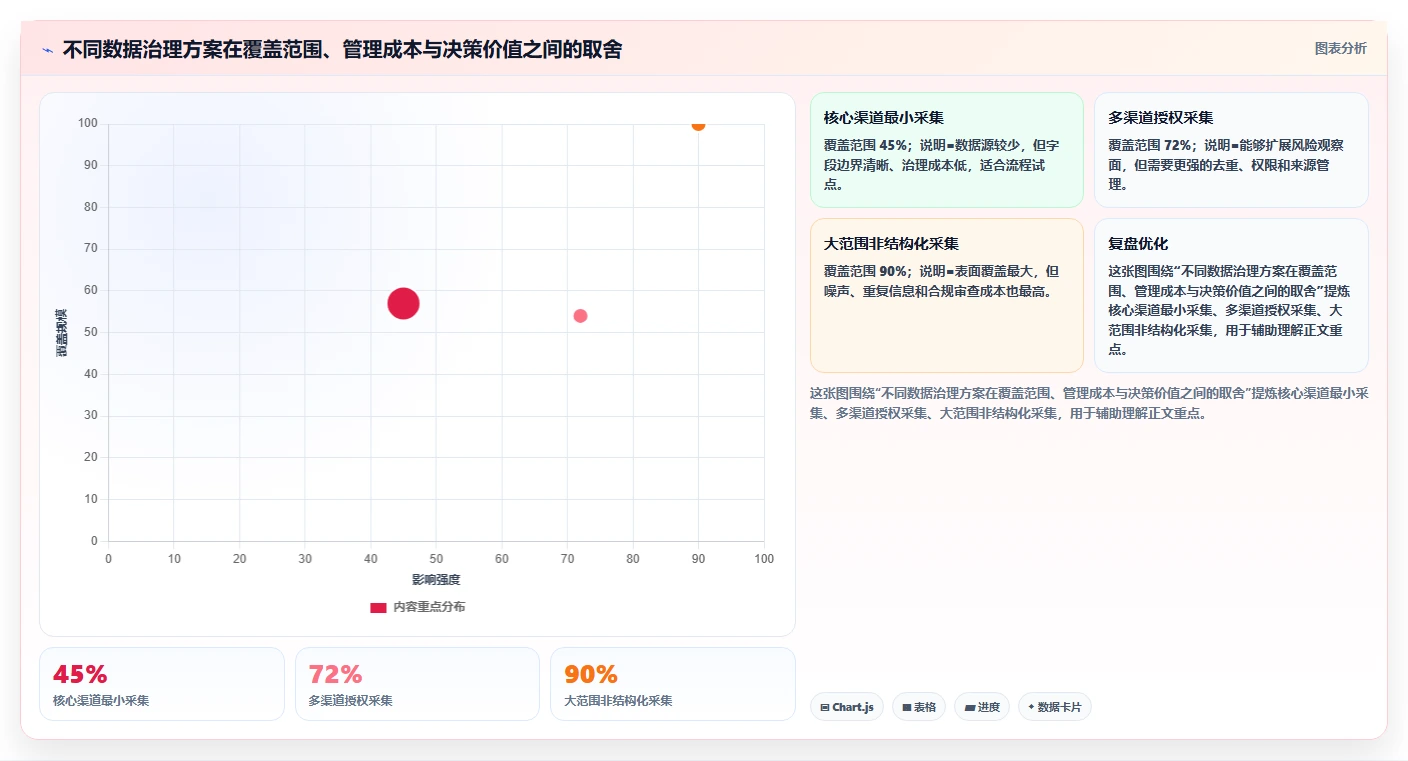Click the 进度 tag

(x=982, y=707)
